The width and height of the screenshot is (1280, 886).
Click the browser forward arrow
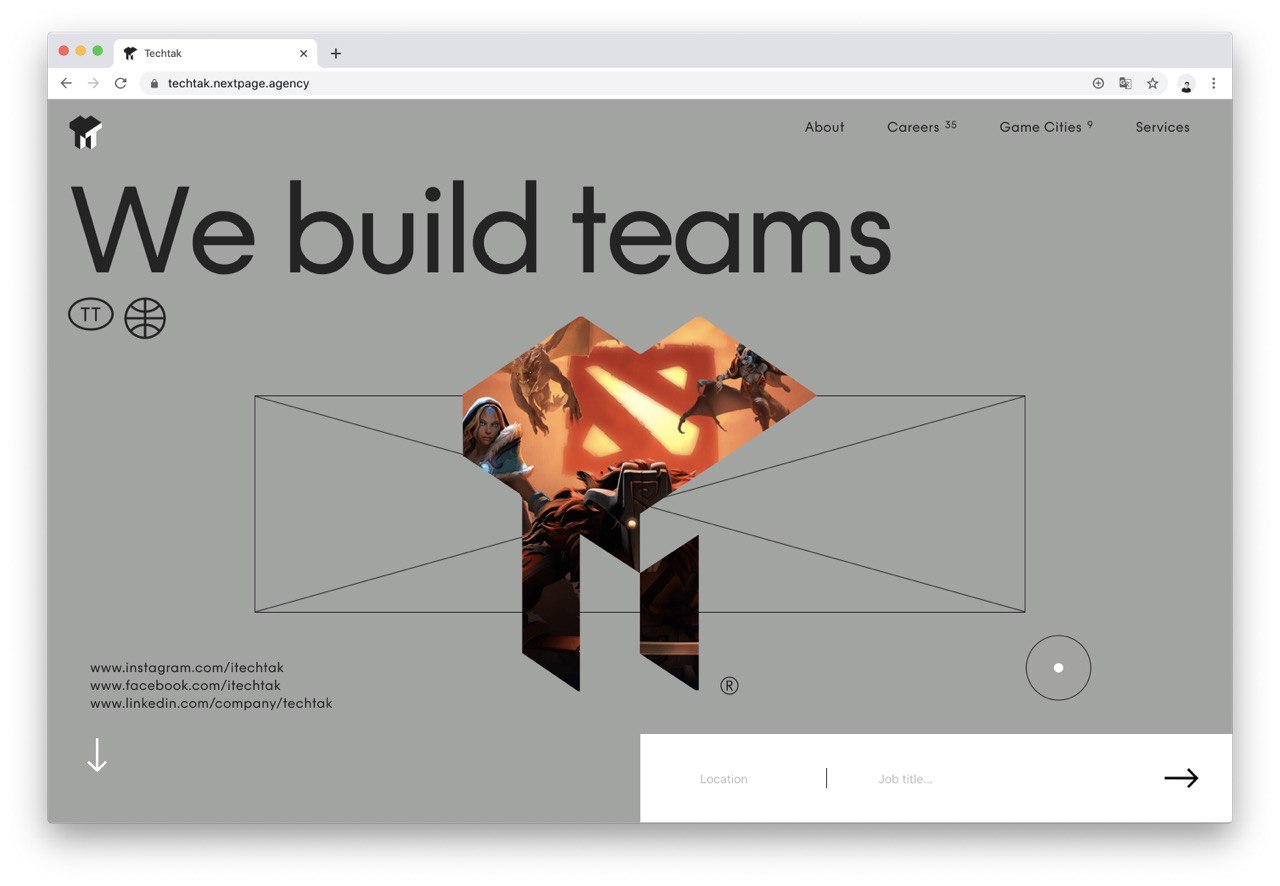(x=93, y=83)
